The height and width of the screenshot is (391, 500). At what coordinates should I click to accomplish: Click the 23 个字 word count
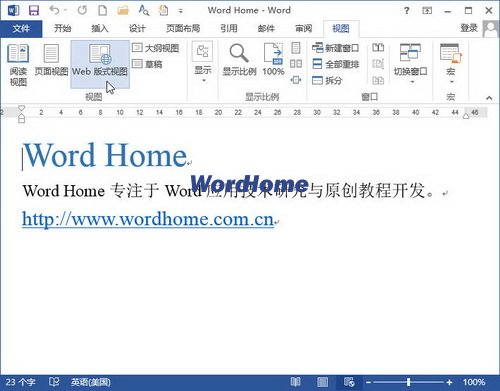pos(20,382)
